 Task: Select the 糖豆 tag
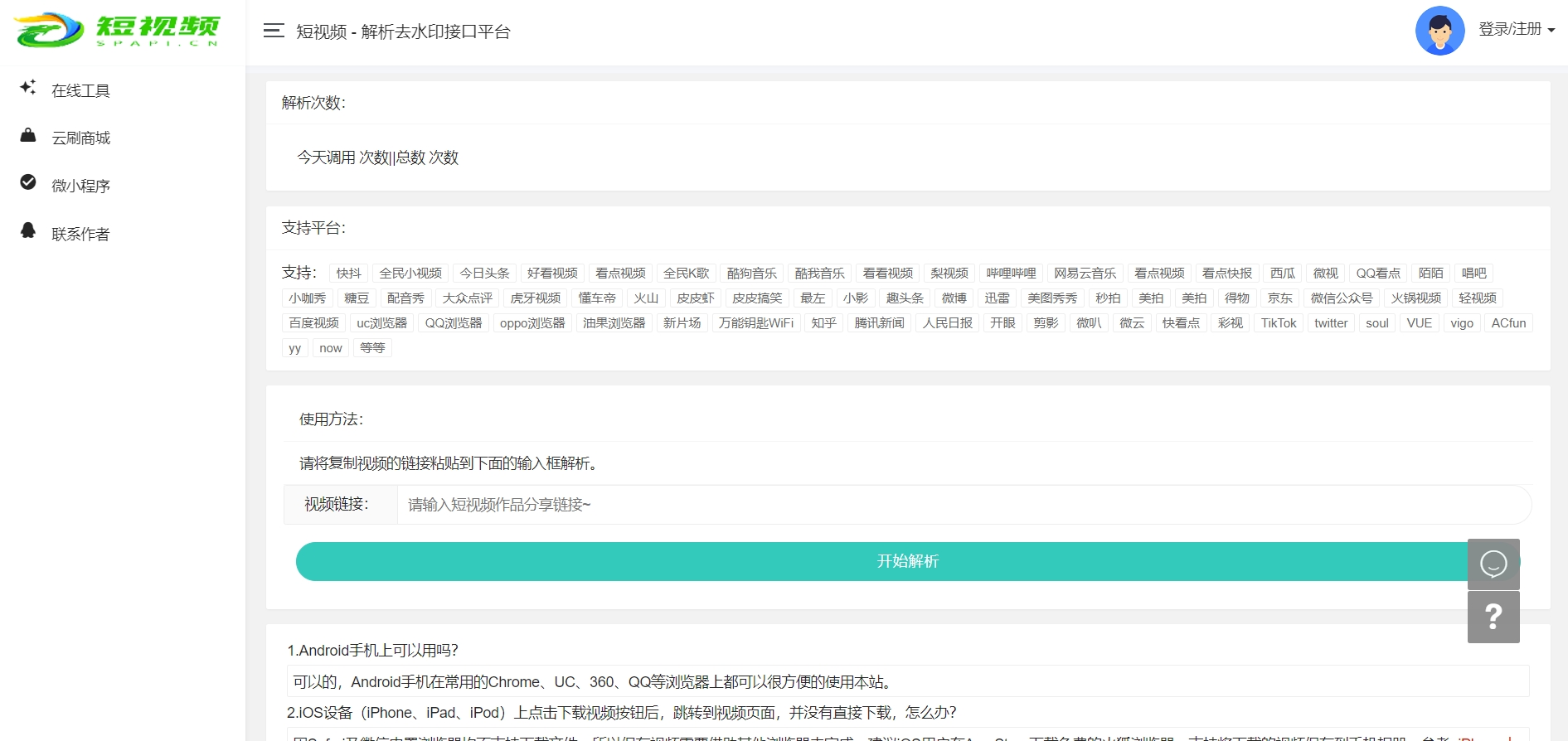point(357,298)
